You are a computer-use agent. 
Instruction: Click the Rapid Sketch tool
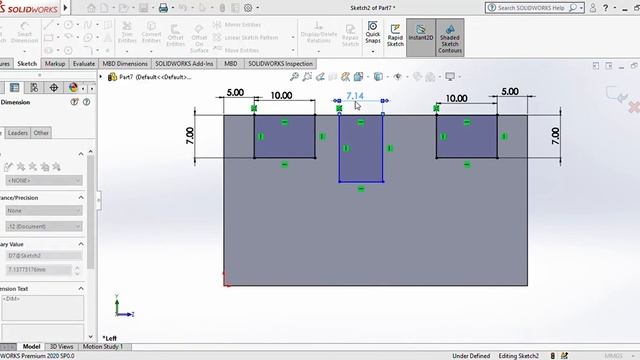(x=395, y=36)
